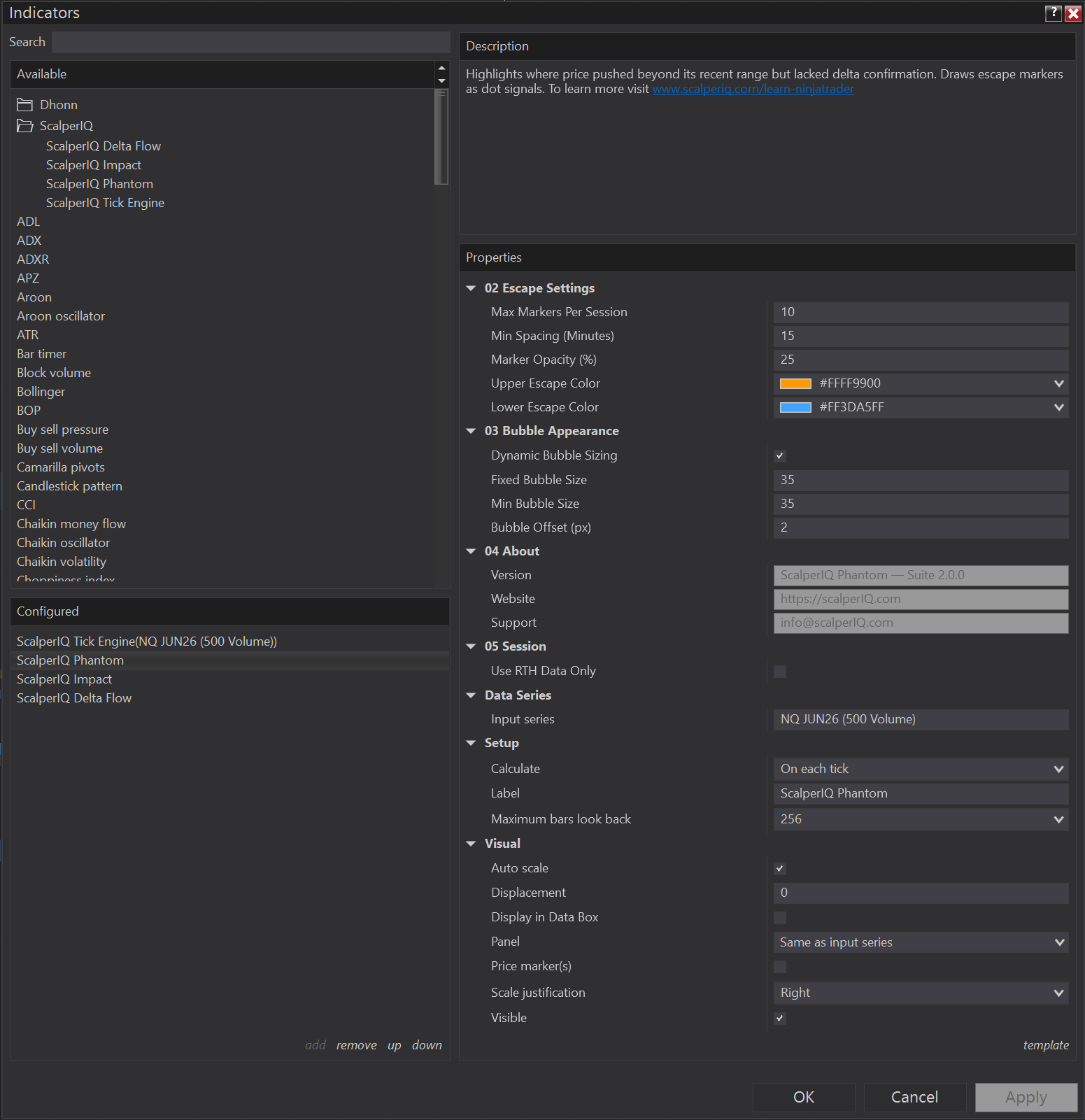The height and width of the screenshot is (1120, 1085).
Task: Edit the Min Bubble Size value
Action: point(921,504)
